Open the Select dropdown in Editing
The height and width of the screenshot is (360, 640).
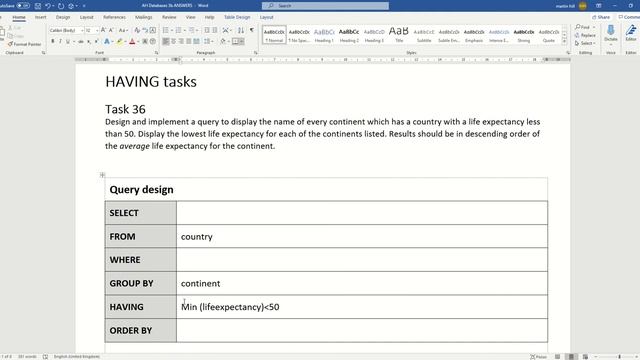click(585, 43)
